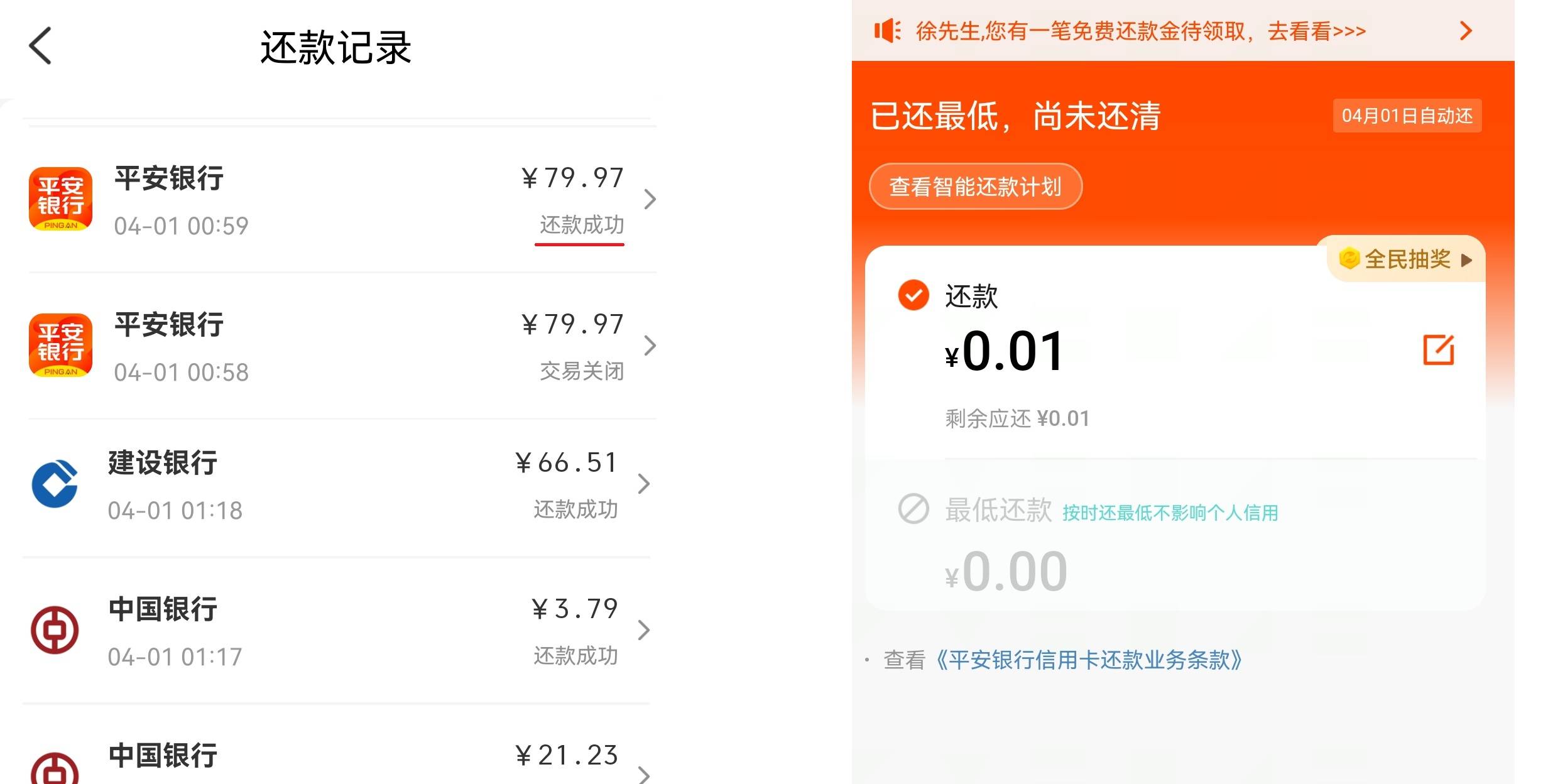Open the 04月01日自动还 auto-repay setting
Viewport: 1548px width, 784px height.
1407,116
